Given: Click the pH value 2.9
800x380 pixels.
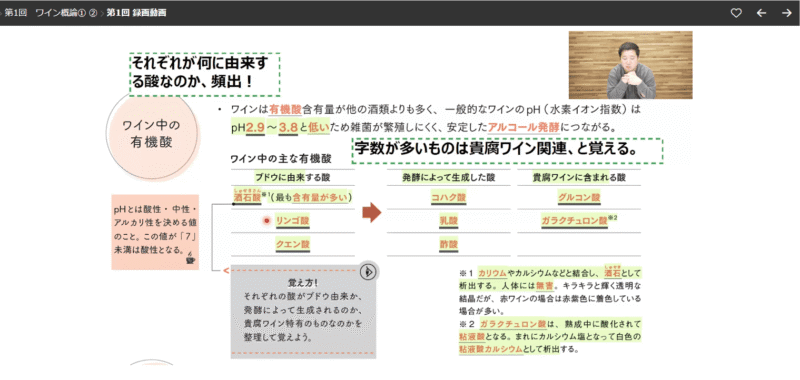Looking at the screenshot, I should 255,128.
